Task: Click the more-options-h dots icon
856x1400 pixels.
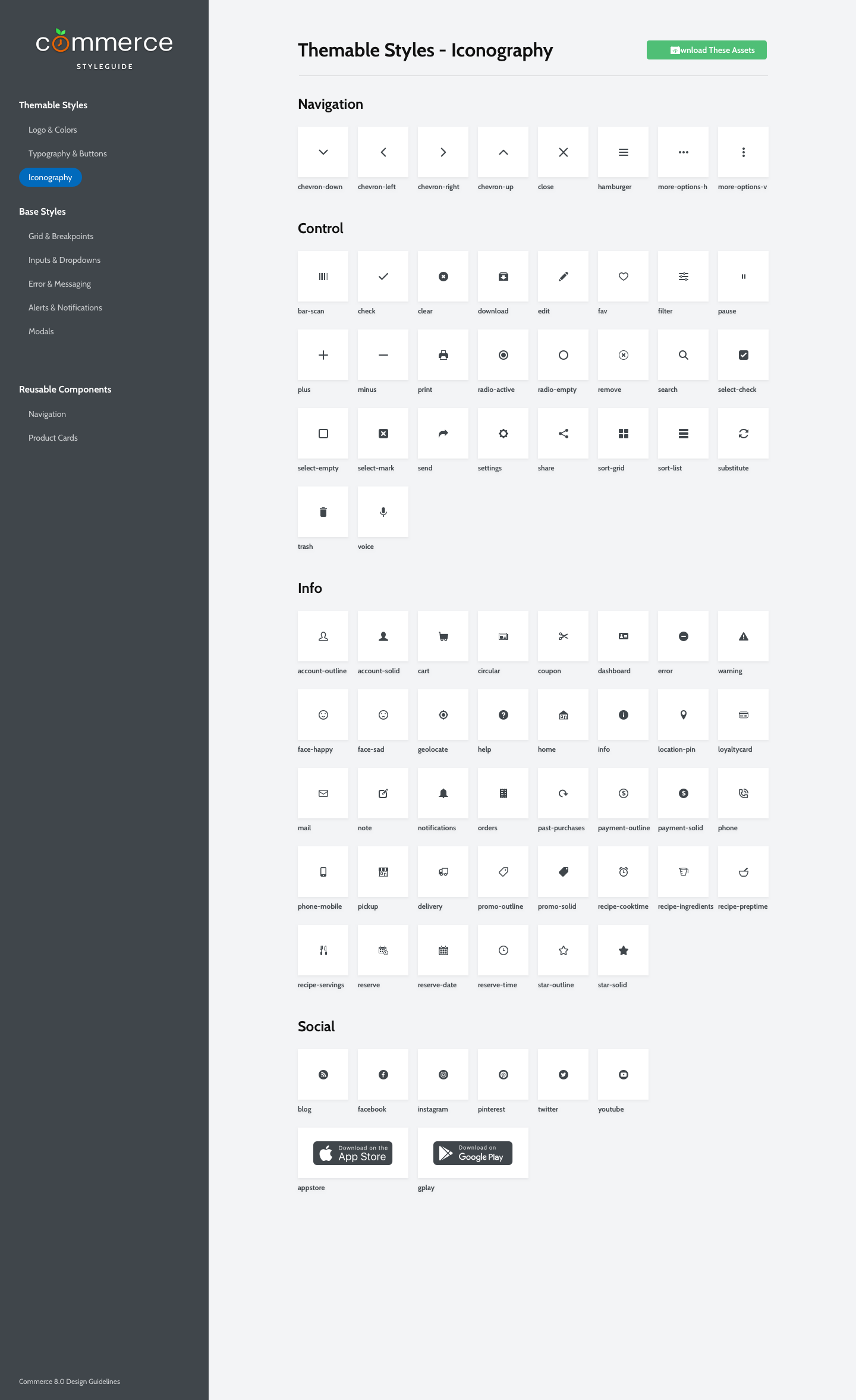Action: click(684, 152)
